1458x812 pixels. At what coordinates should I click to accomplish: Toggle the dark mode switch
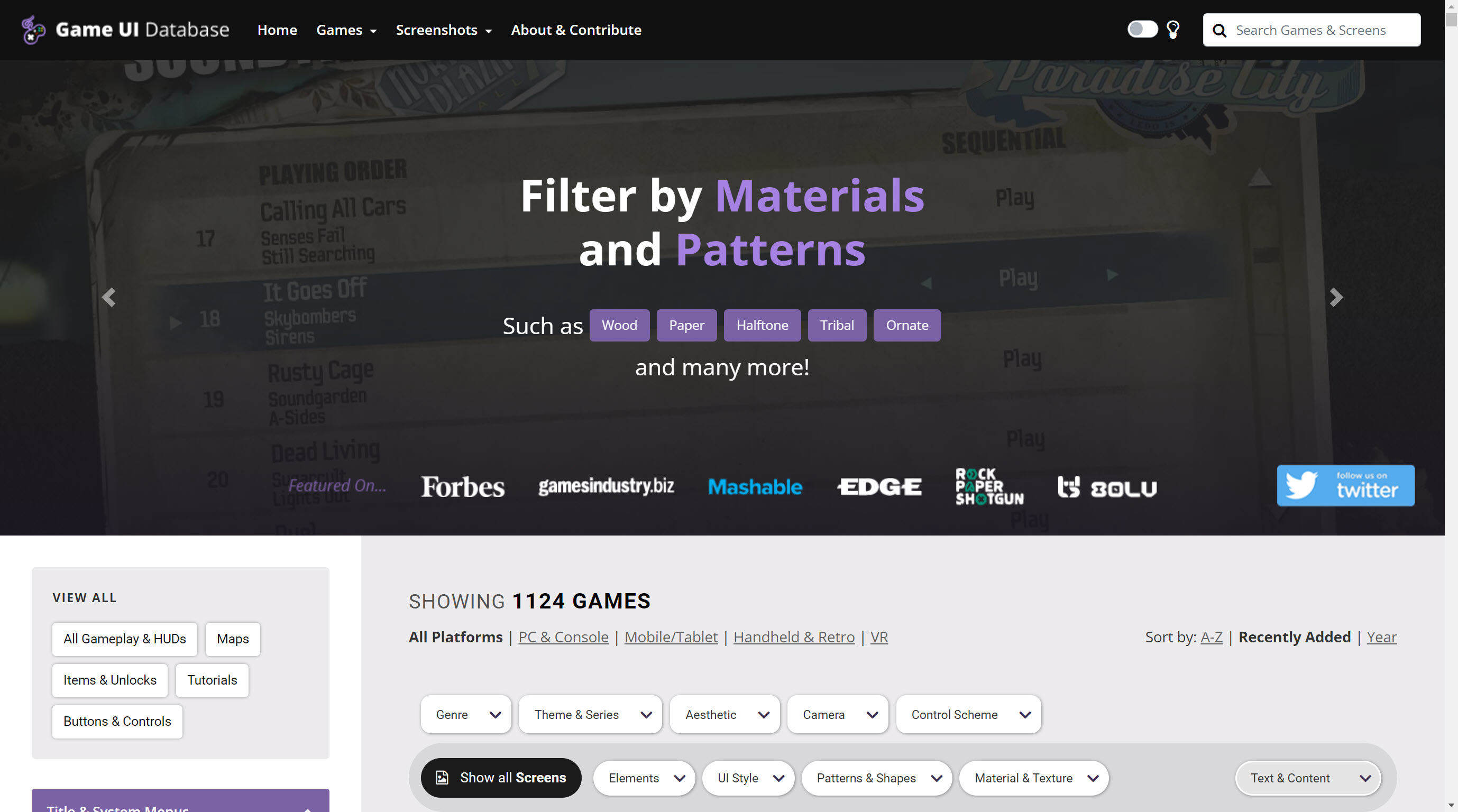click(1142, 30)
